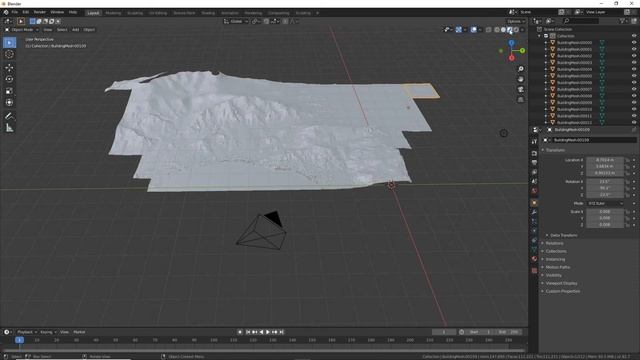The height and width of the screenshot is (360, 640).
Task: Expand BuildingMesh.00001 in outliner
Action: coord(546,49)
